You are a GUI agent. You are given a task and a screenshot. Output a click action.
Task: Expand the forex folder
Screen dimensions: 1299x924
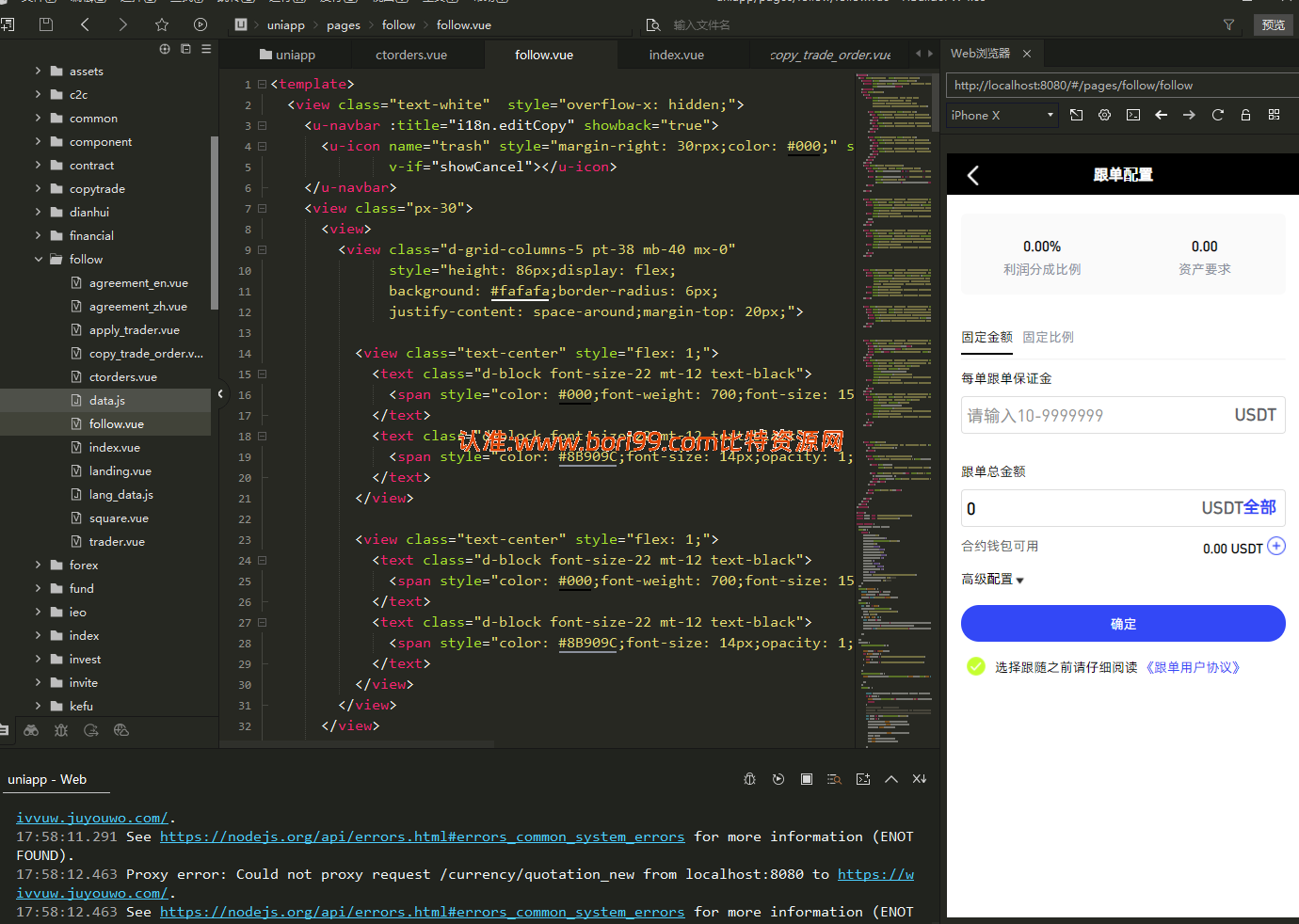pyautogui.click(x=39, y=565)
